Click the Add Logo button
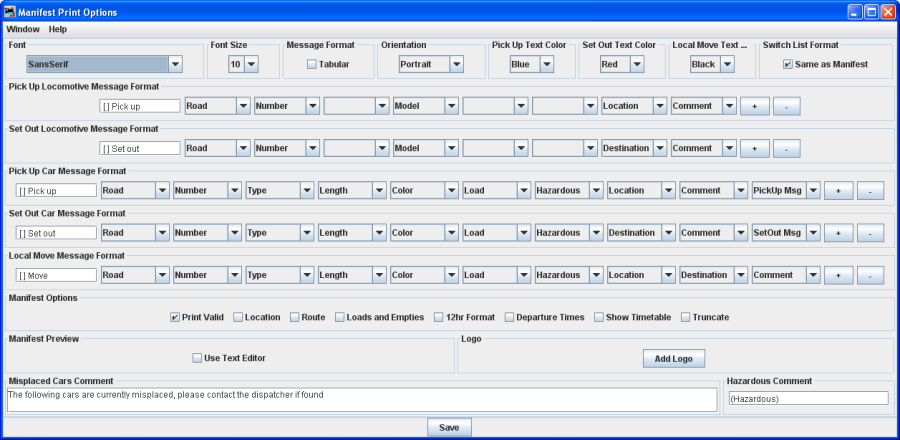900x440 pixels. (674, 359)
